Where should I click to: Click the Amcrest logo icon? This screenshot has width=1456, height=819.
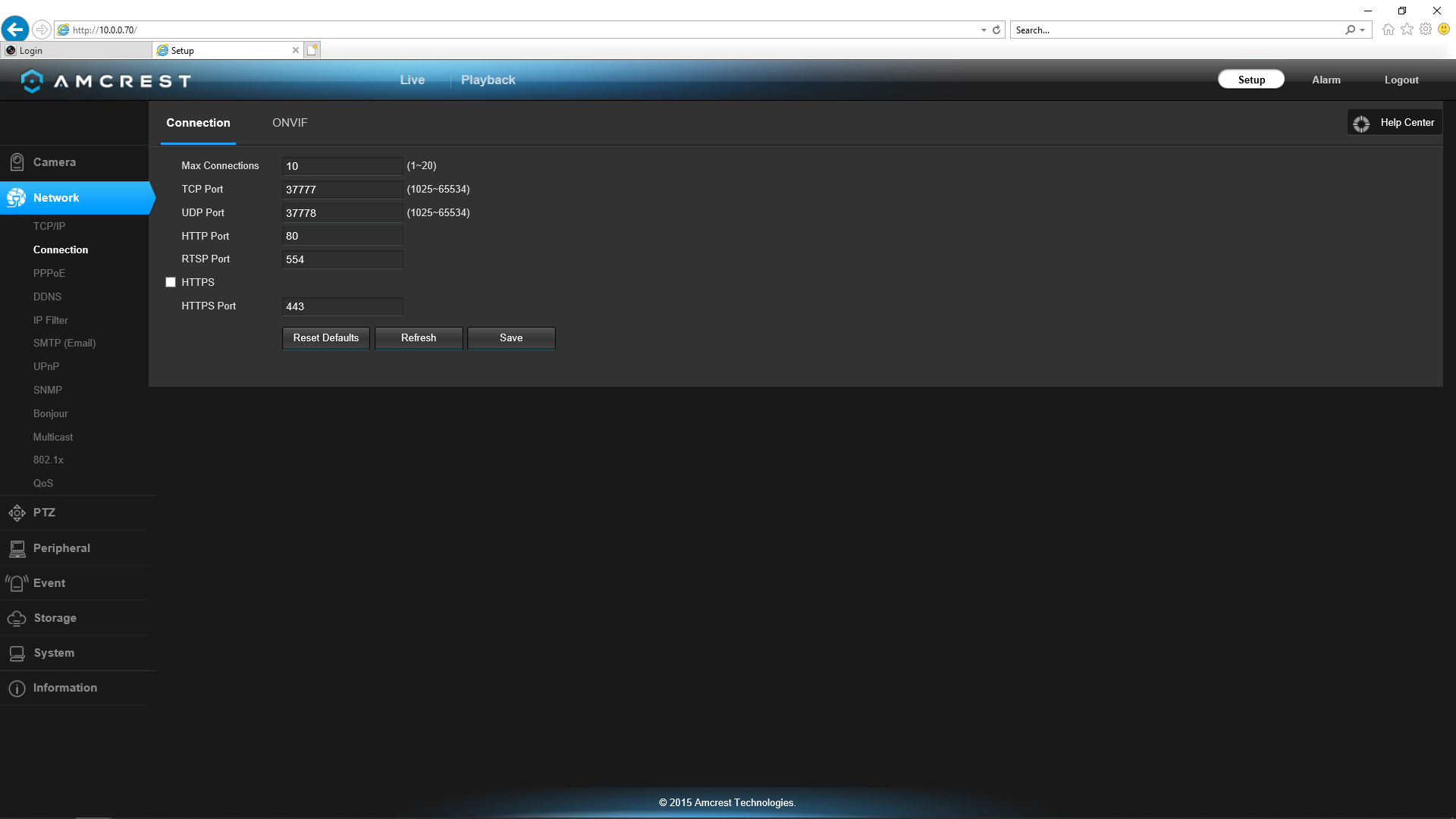tap(32, 80)
